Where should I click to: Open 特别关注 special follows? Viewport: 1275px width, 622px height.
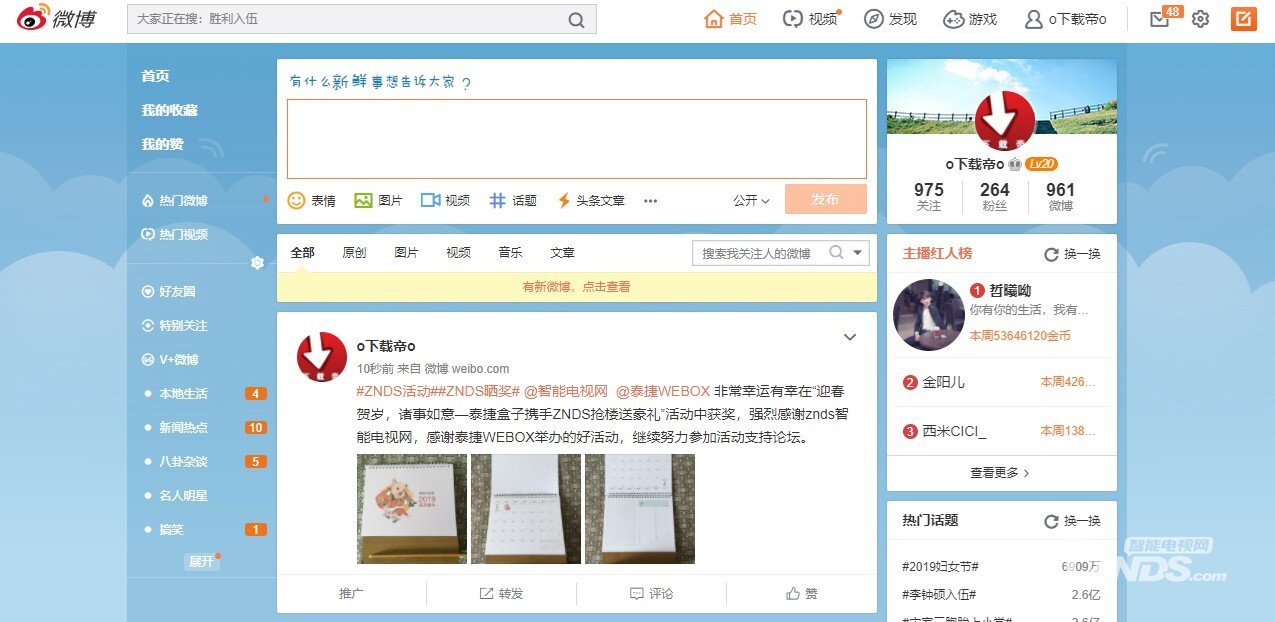pyautogui.click(x=175, y=325)
